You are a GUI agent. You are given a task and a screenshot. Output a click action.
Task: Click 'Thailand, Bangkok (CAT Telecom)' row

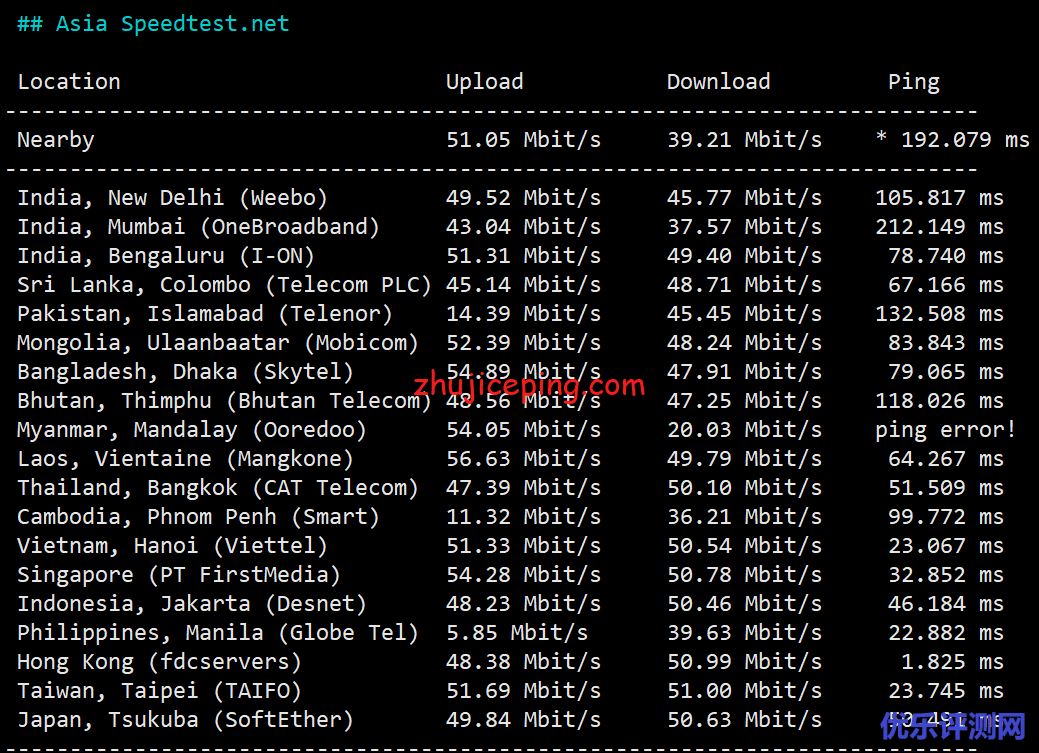510,488
